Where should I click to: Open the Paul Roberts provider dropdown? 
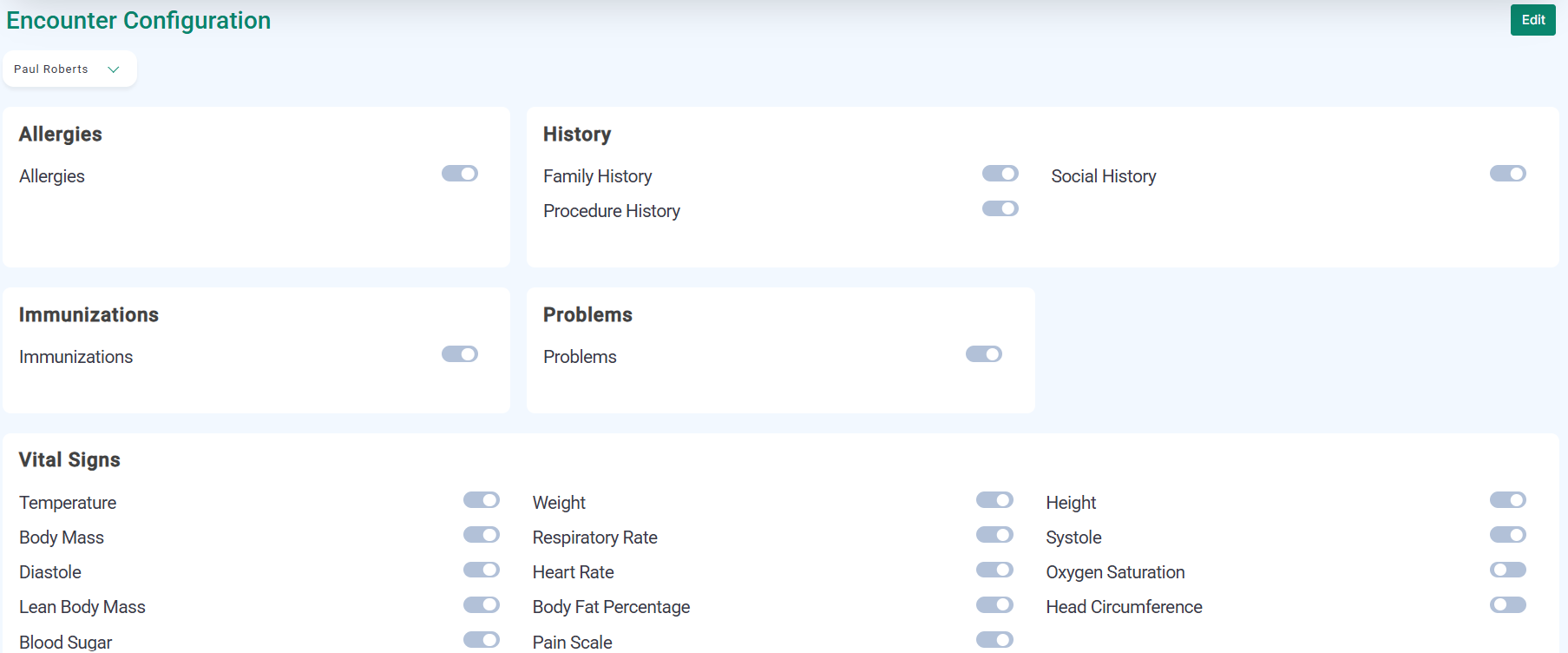point(69,69)
